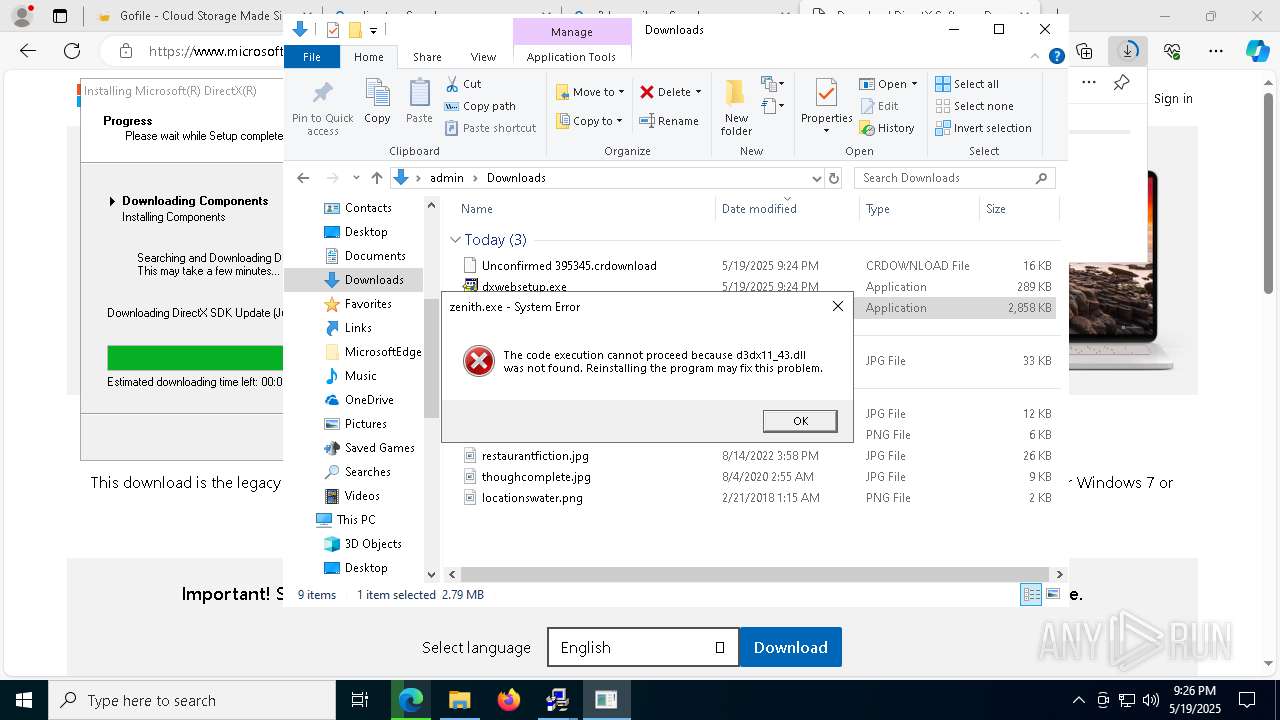Open the Application Tools tab
Image resolution: width=1280 pixels, height=720 pixels.
point(571,57)
